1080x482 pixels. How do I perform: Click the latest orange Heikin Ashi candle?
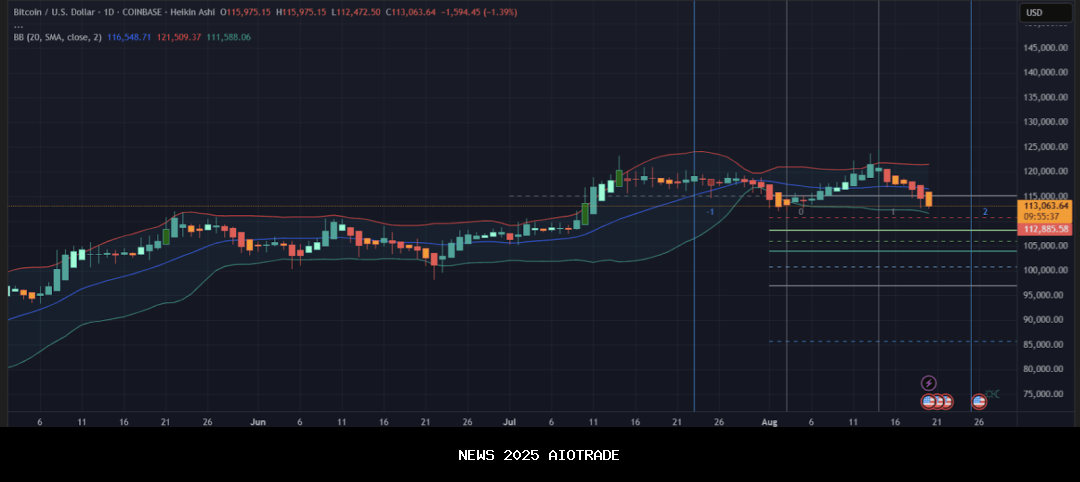(x=929, y=198)
